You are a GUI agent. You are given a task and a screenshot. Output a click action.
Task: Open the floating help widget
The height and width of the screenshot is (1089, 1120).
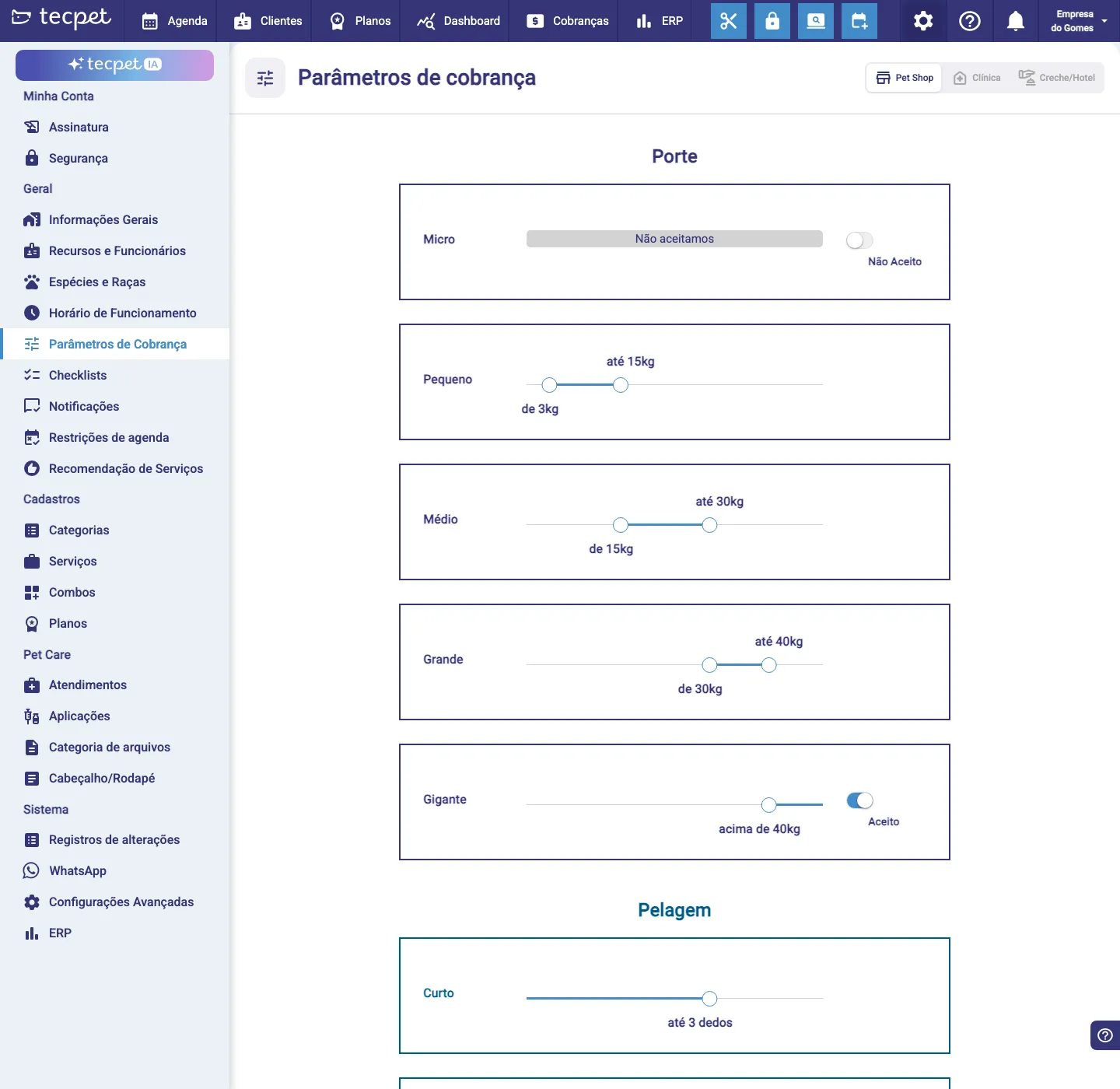(x=1105, y=1035)
